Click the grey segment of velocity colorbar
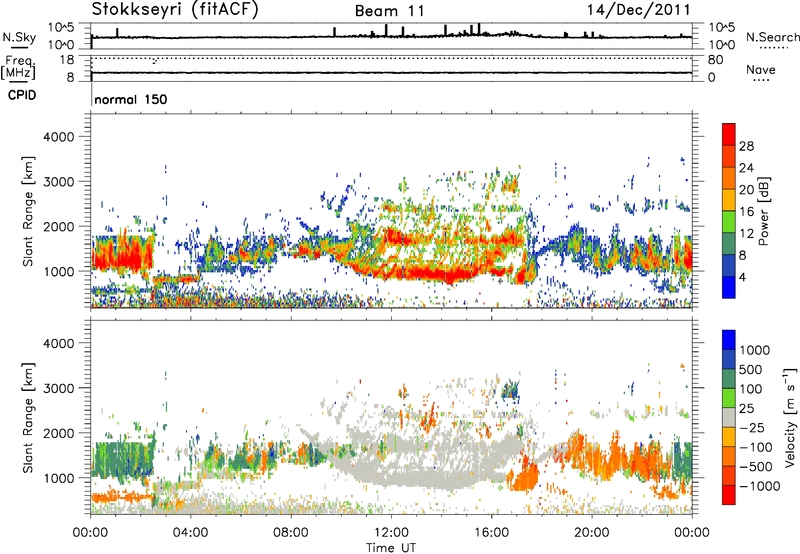The image size is (800, 554). pyautogui.click(x=729, y=417)
